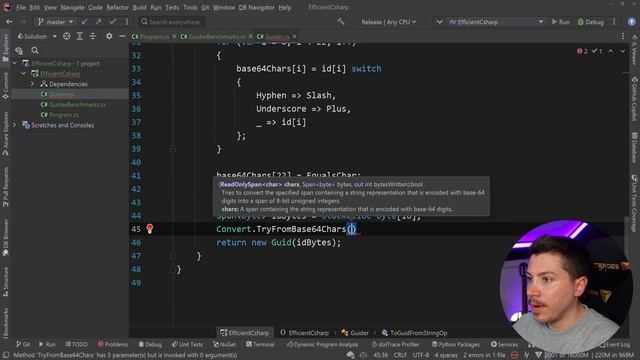Screen dimensions: 640x360
Task: Open the Terminal tool window
Action: pos(260,344)
